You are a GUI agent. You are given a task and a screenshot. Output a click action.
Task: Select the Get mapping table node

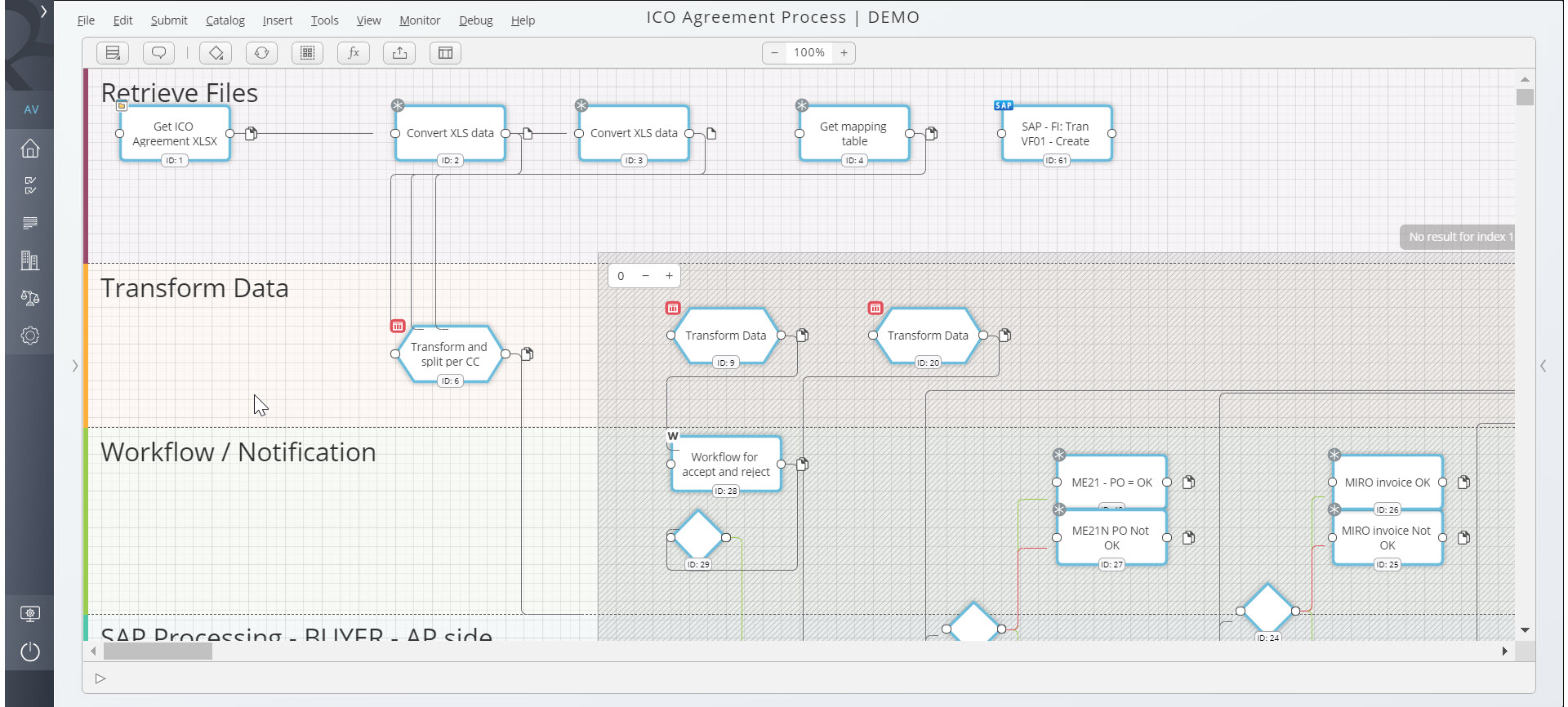point(853,134)
